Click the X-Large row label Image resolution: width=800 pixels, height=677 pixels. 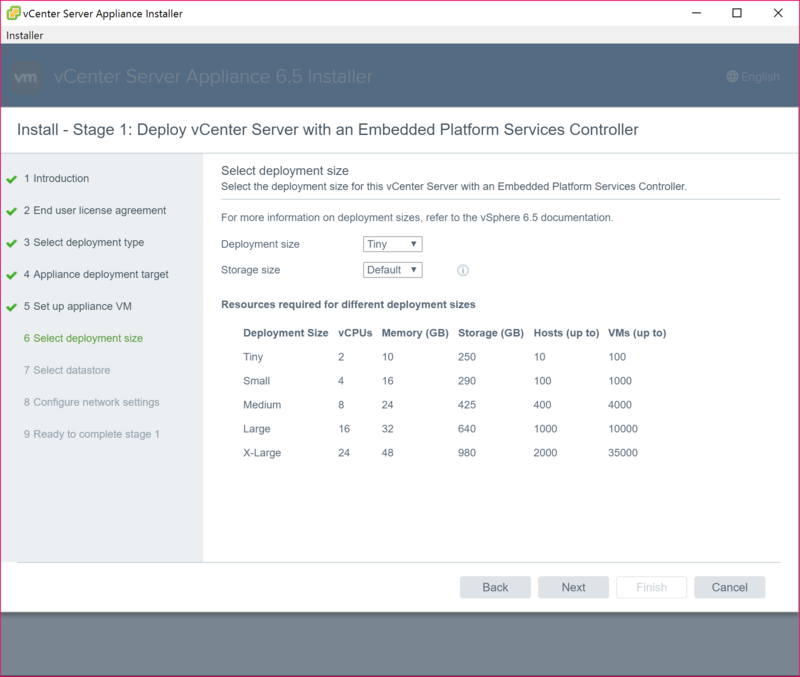pyautogui.click(x=262, y=453)
